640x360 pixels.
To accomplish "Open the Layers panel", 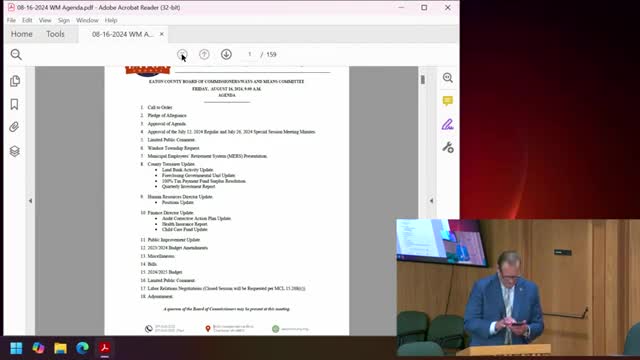I will (15, 151).
